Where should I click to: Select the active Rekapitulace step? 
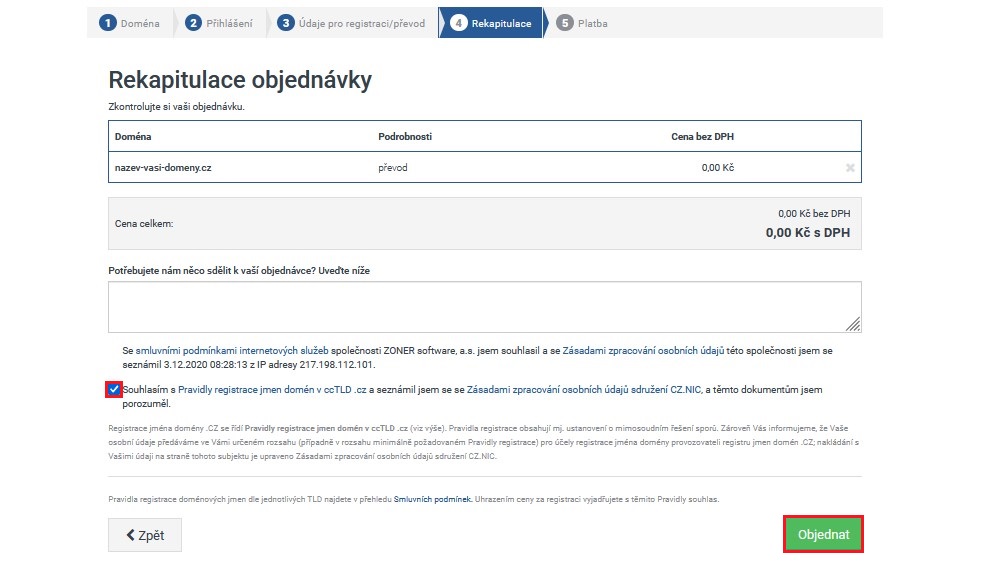pos(491,23)
